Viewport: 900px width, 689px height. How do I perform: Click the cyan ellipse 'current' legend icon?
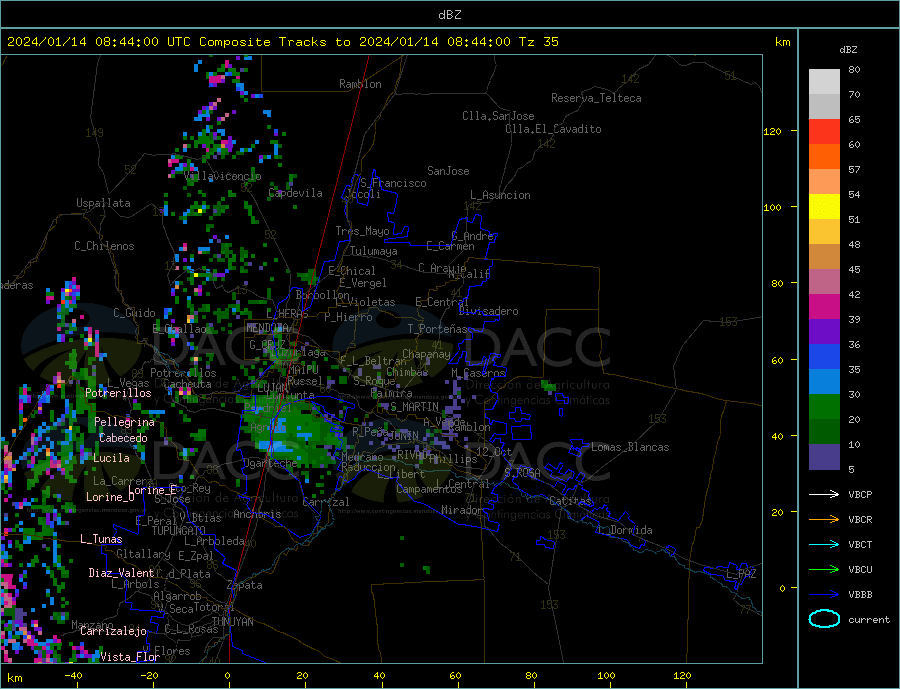click(x=824, y=619)
